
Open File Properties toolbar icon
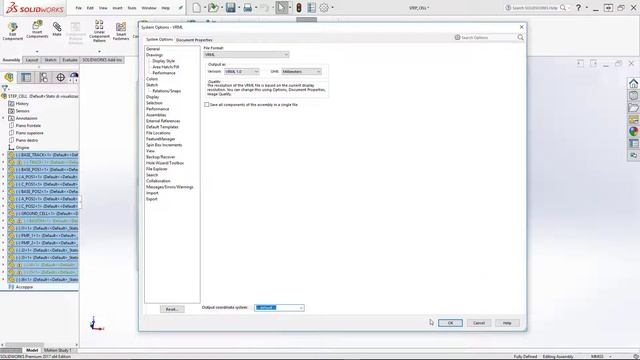pos(311,8)
